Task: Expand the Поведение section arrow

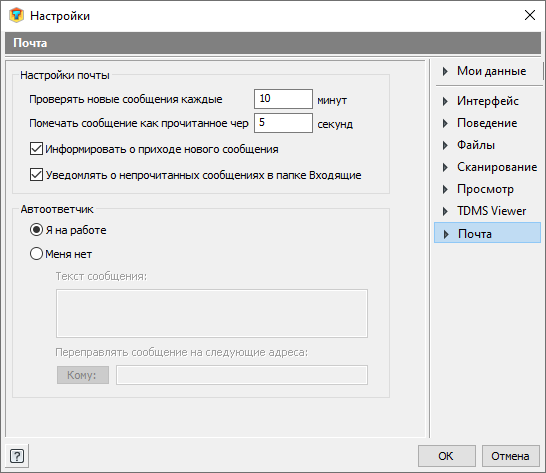Action: (445, 123)
